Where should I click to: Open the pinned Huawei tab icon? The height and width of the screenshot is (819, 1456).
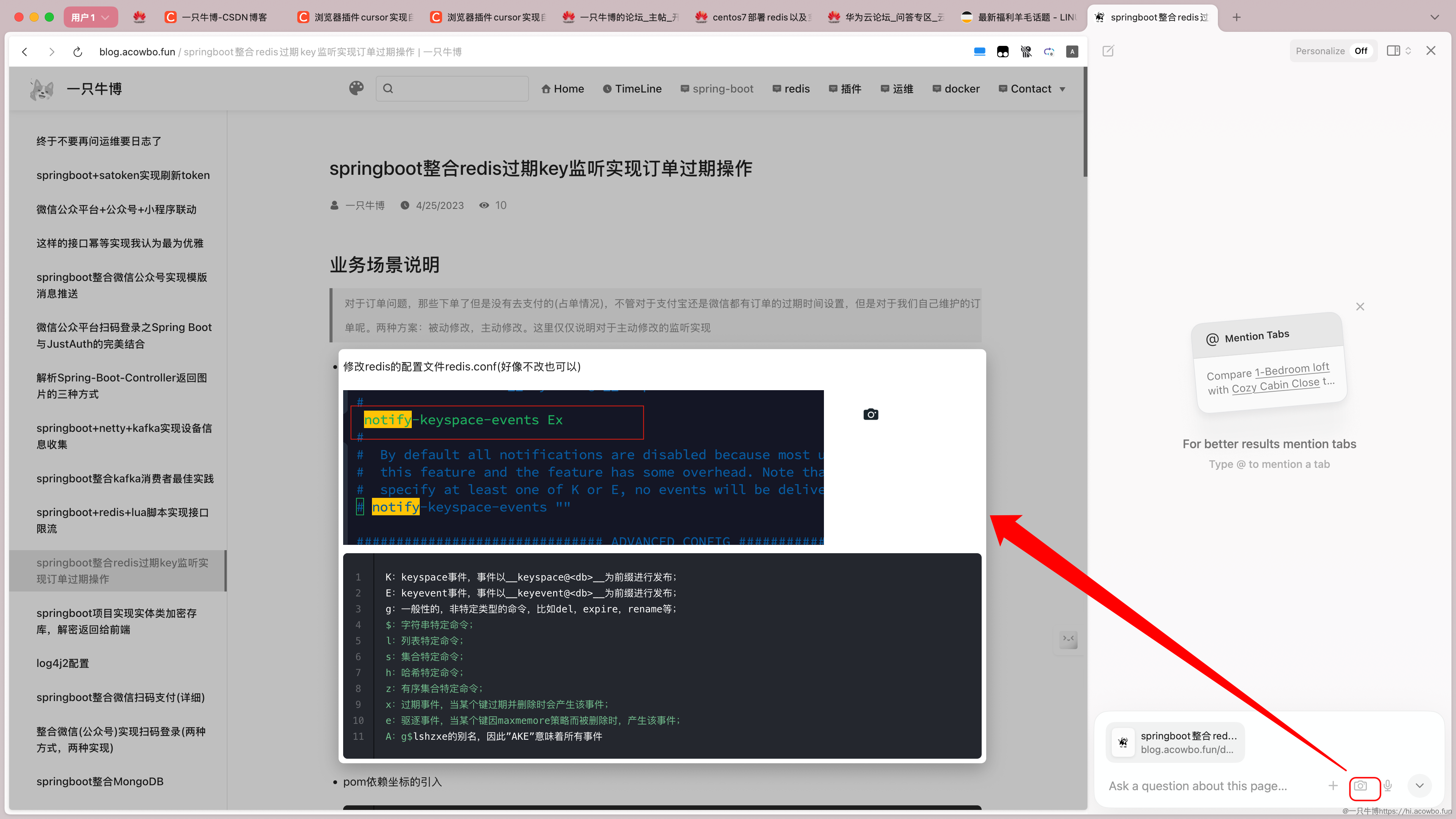(139, 17)
